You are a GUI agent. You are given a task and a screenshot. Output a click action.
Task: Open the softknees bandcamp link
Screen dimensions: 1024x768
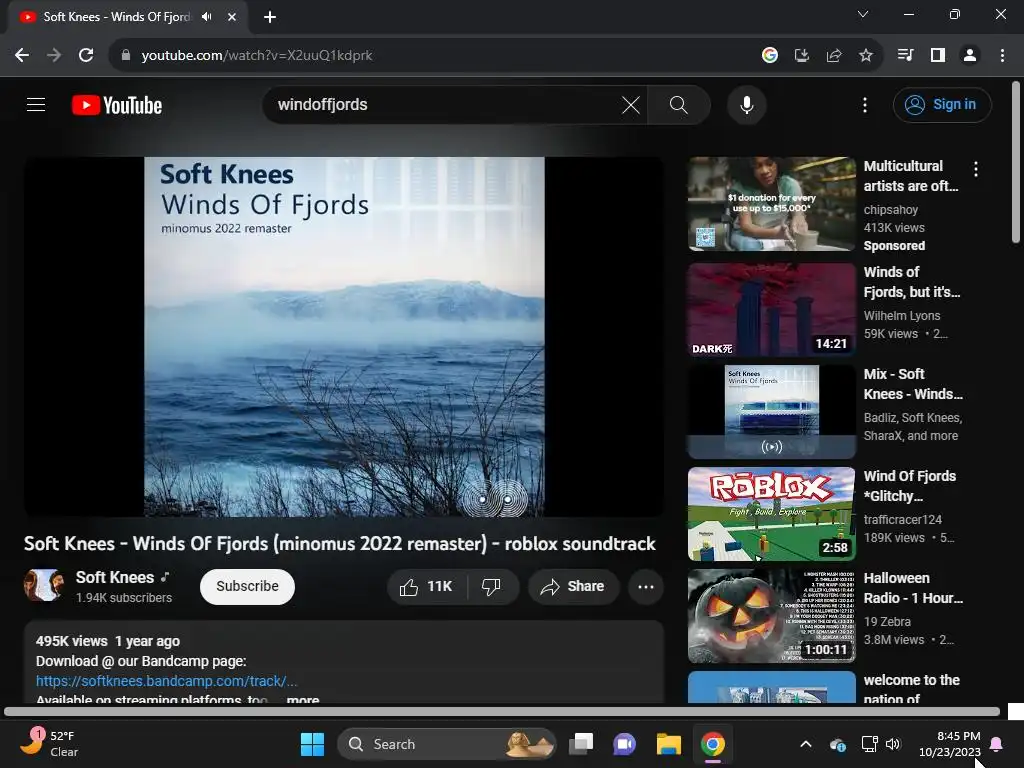click(x=167, y=680)
